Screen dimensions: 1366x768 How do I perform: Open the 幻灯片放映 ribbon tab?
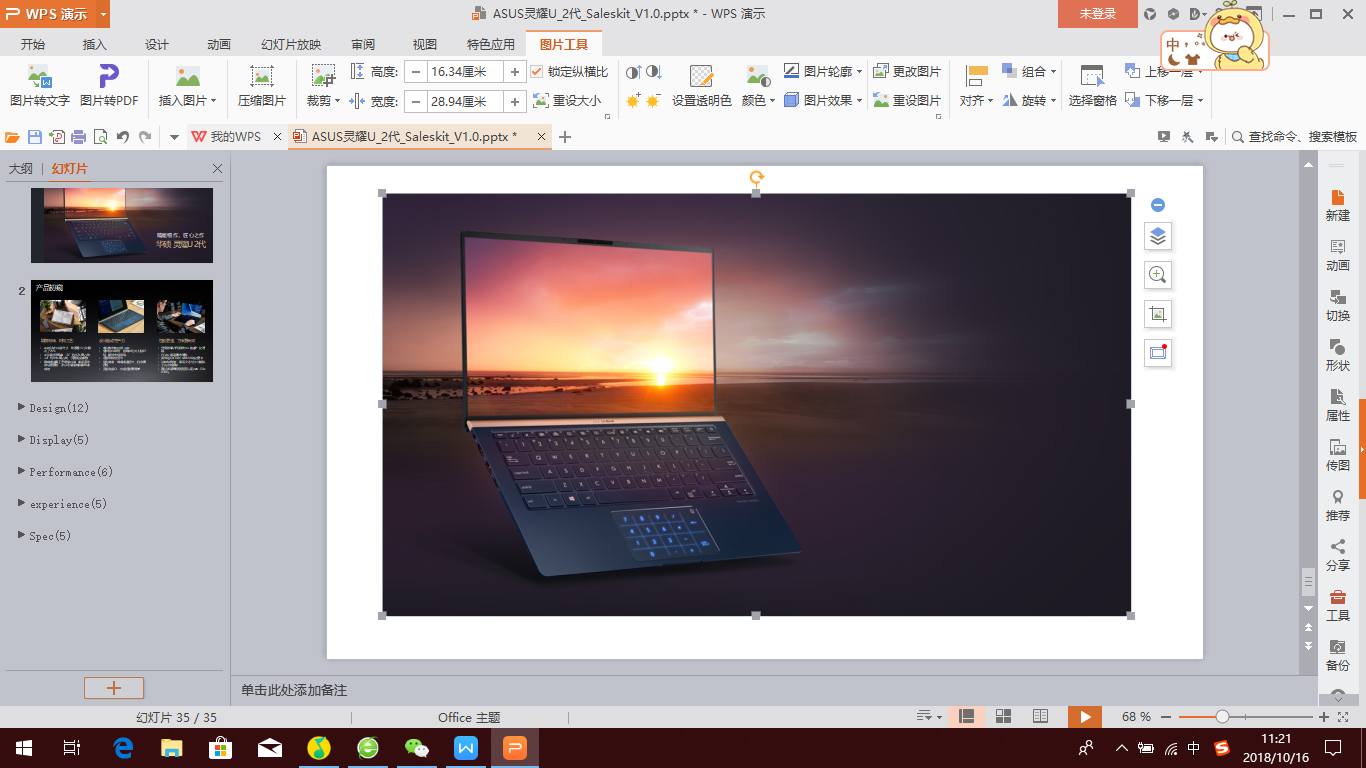click(x=291, y=45)
